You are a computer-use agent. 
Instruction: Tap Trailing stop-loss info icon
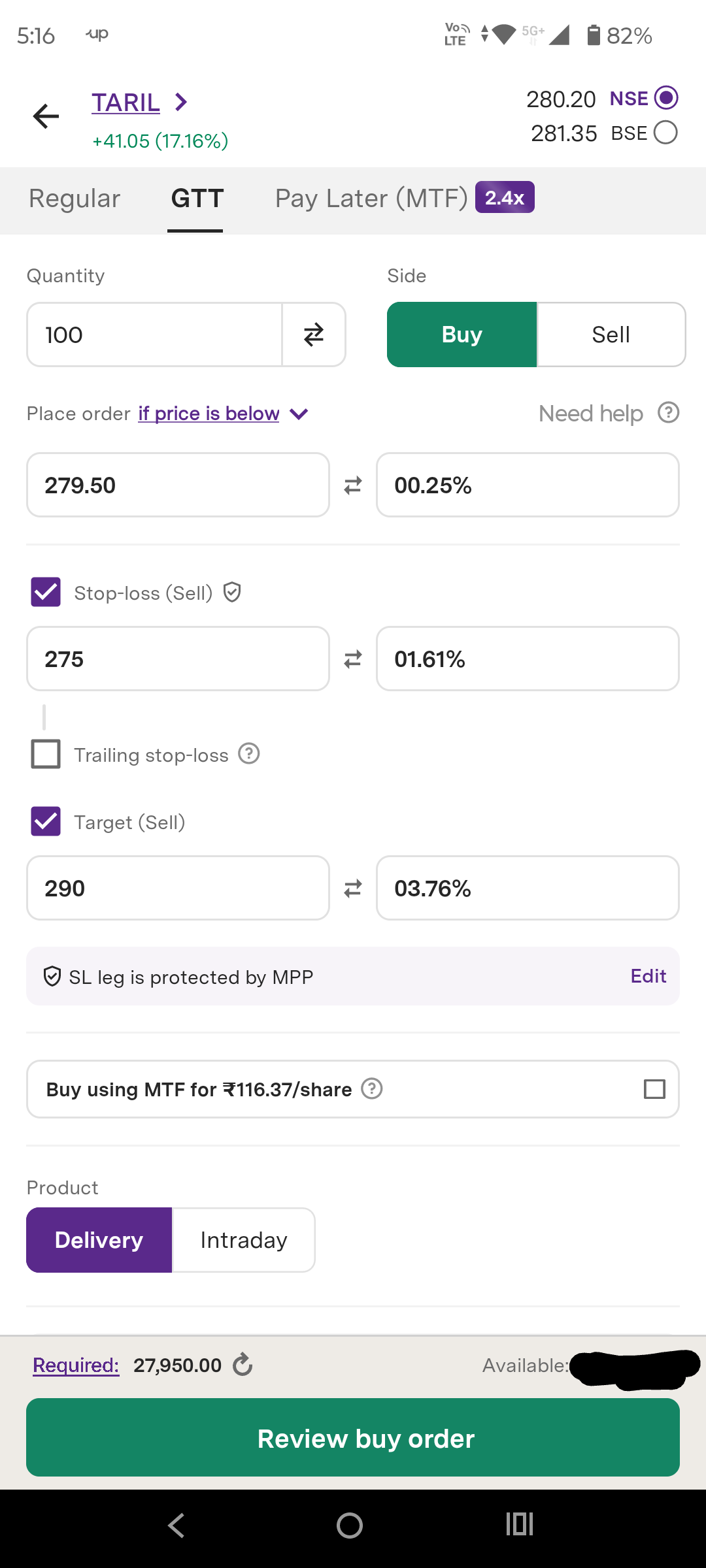pyautogui.click(x=249, y=754)
